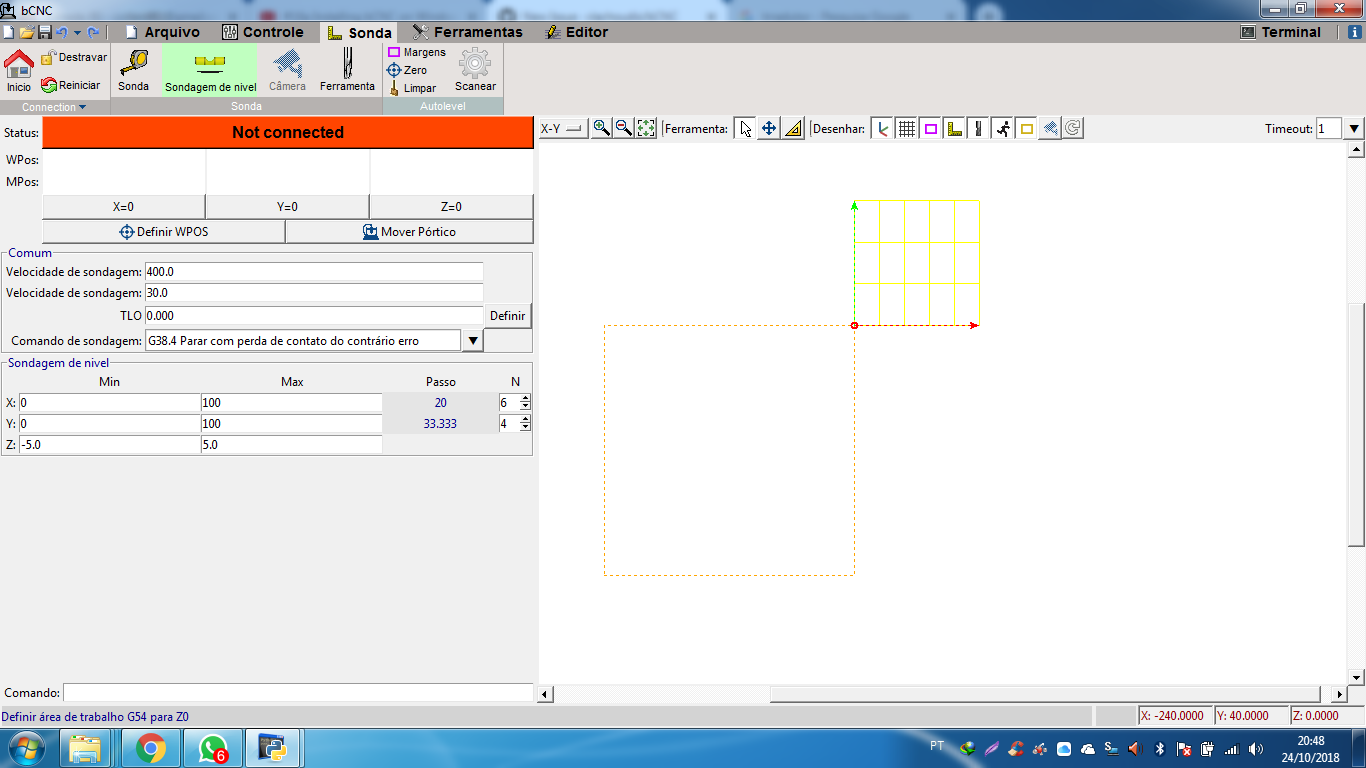Select Sondagem de nivel level icon

[211, 70]
